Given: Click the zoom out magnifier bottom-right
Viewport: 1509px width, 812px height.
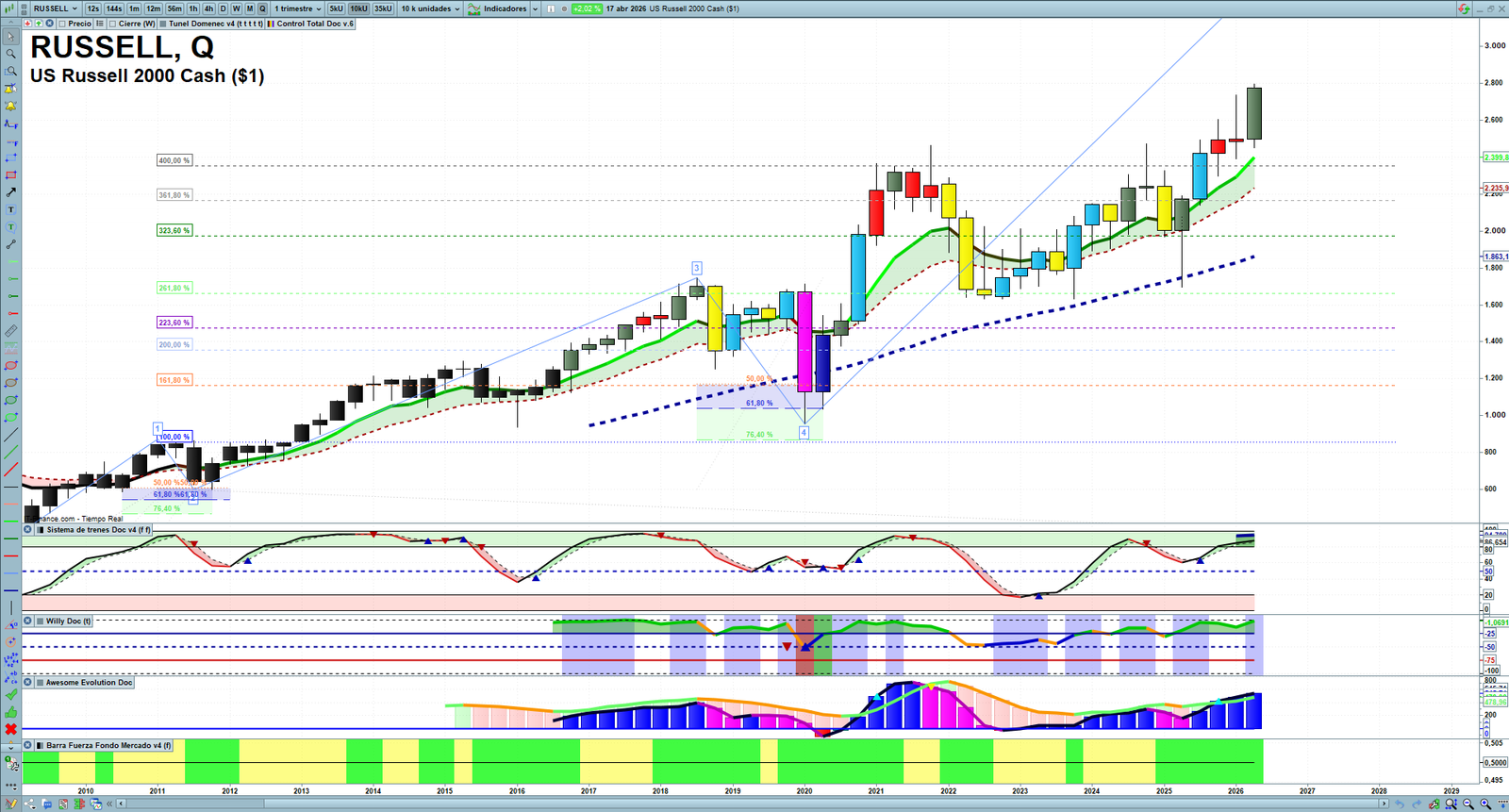Looking at the screenshot, I should pos(1468,804).
